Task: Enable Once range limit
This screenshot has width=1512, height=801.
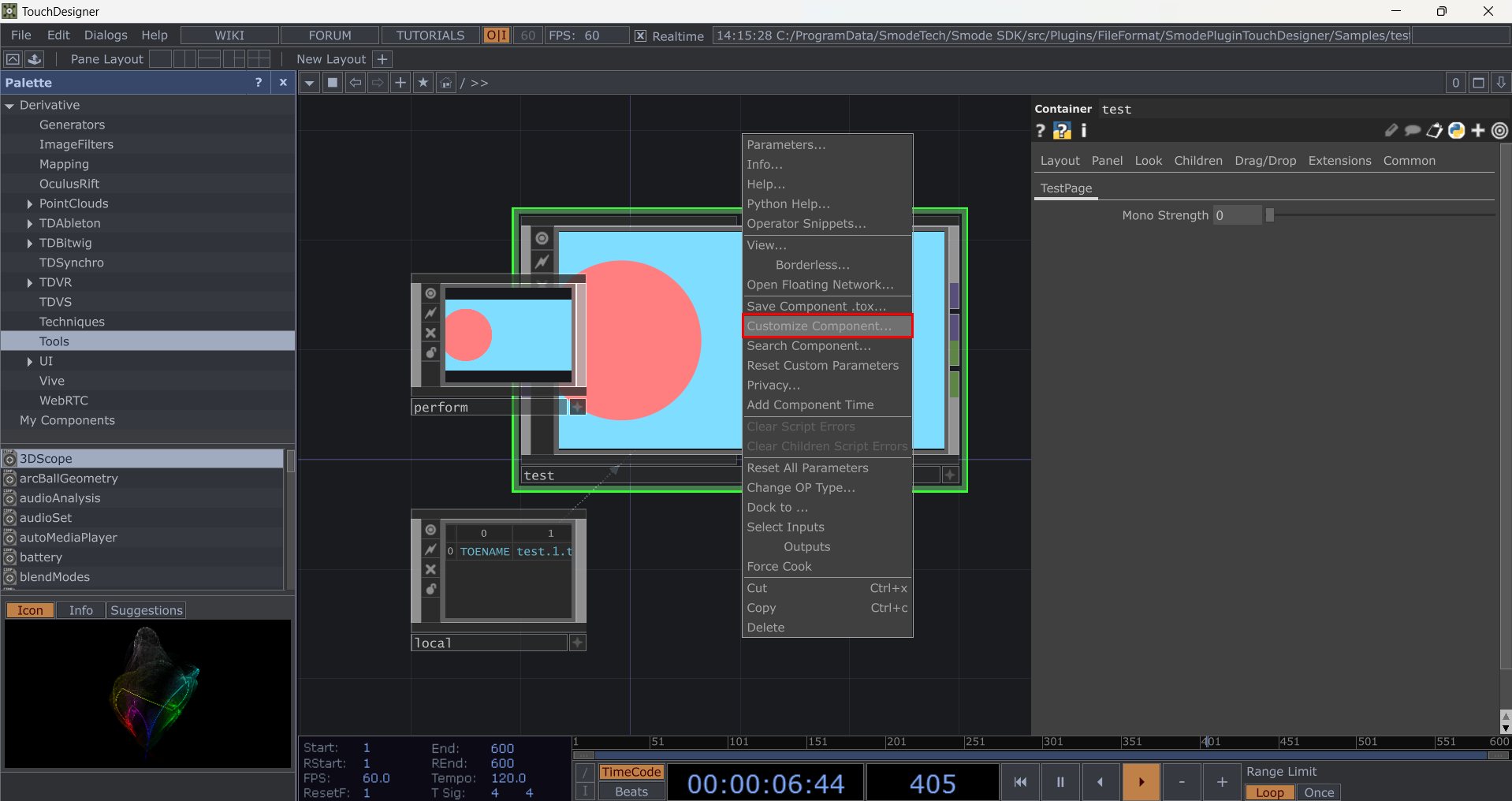Action: click(x=1319, y=792)
